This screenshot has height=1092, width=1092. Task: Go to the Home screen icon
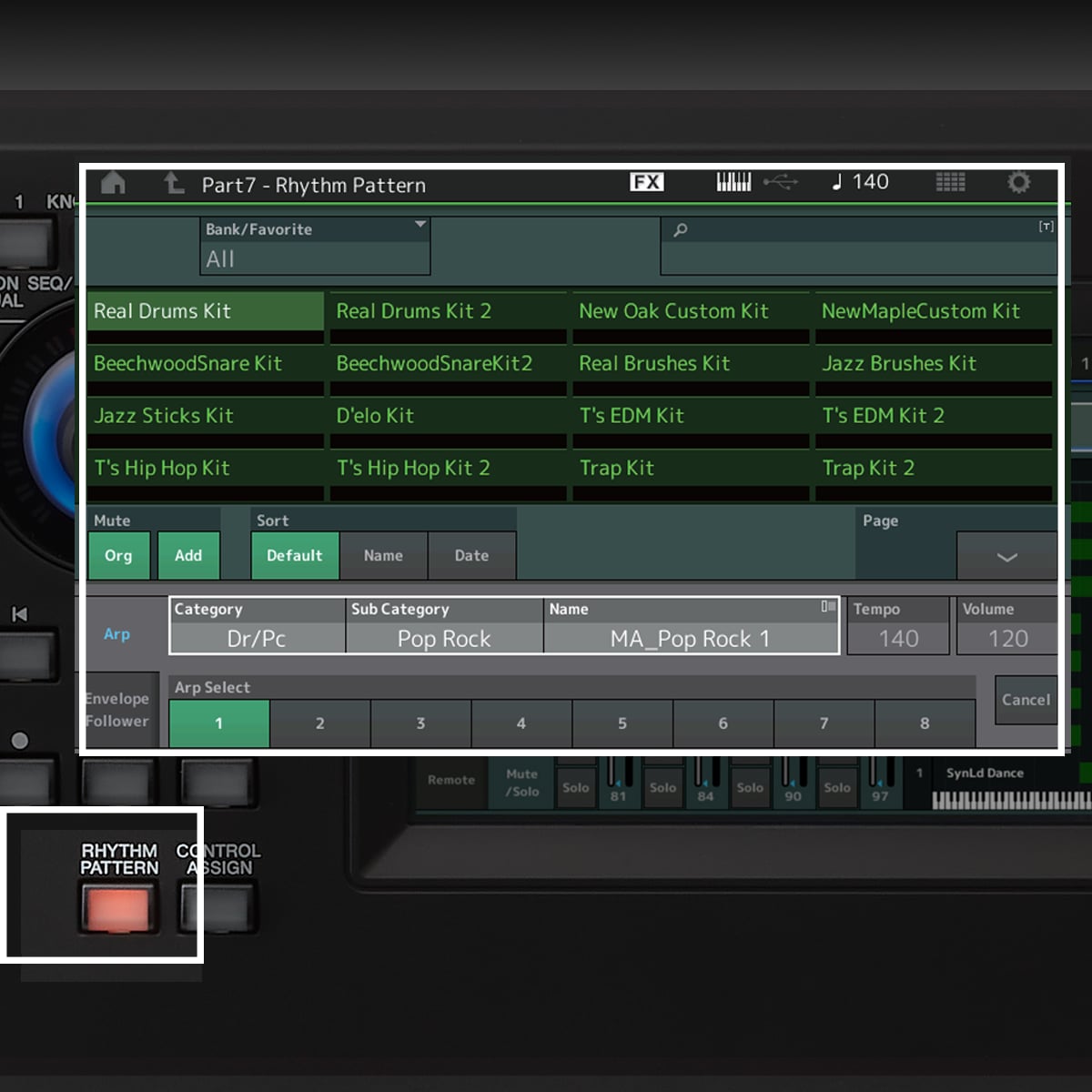(x=113, y=184)
